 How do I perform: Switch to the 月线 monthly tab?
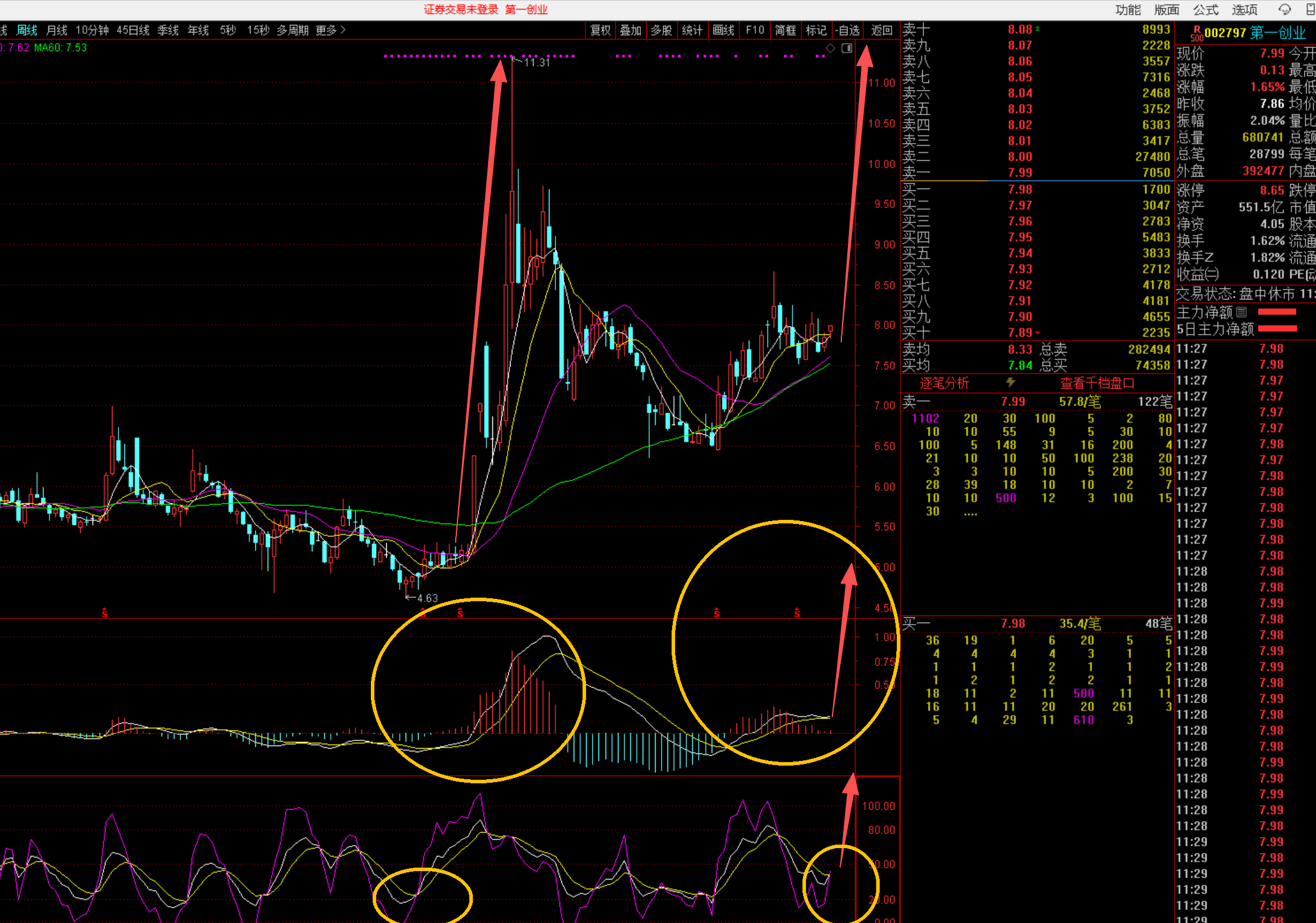(57, 30)
